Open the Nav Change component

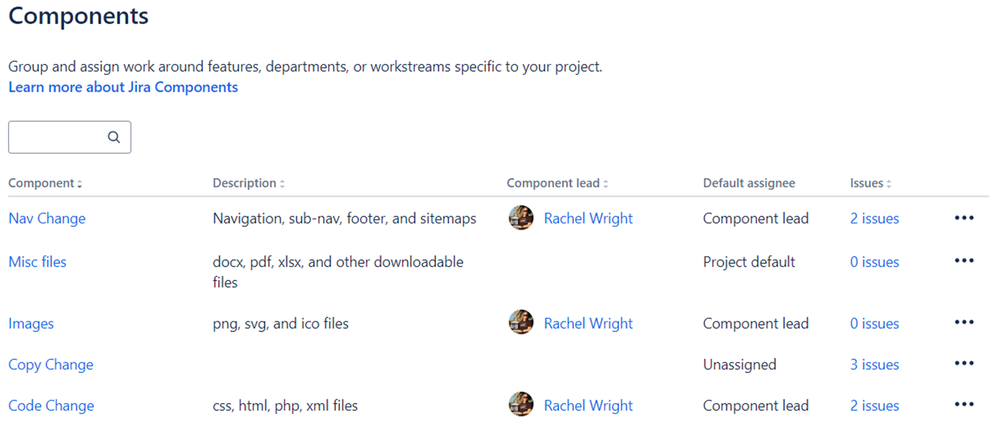click(47, 218)
